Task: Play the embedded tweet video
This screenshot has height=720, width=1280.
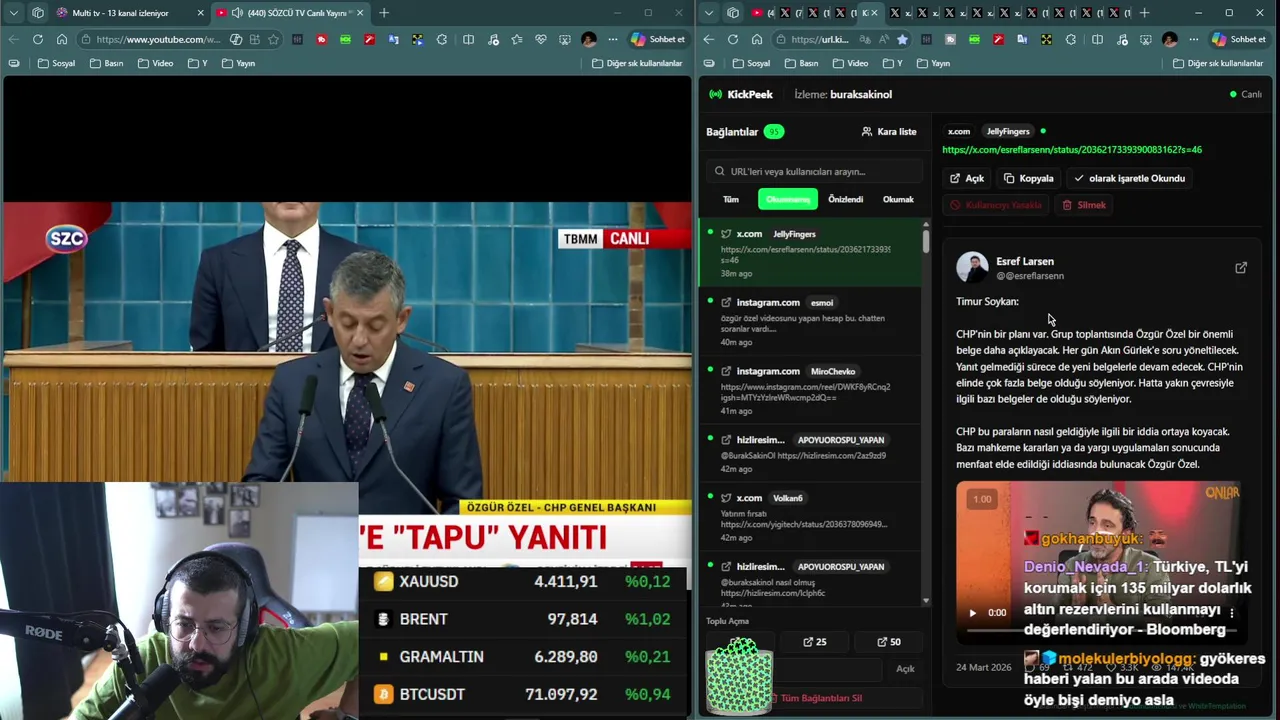Action: coord(972,613)
